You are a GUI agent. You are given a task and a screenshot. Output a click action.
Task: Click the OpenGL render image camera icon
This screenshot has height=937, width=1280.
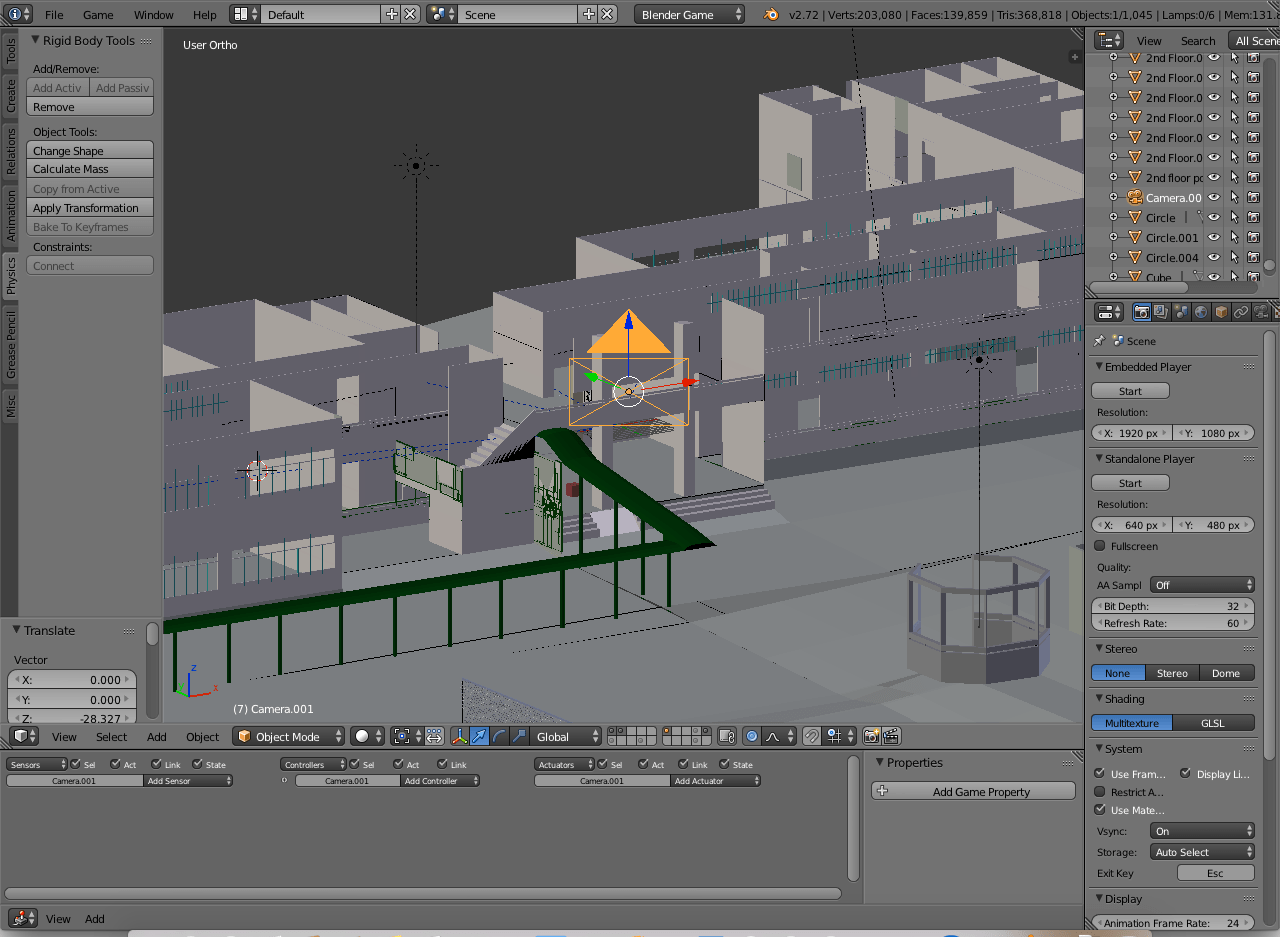871,736
